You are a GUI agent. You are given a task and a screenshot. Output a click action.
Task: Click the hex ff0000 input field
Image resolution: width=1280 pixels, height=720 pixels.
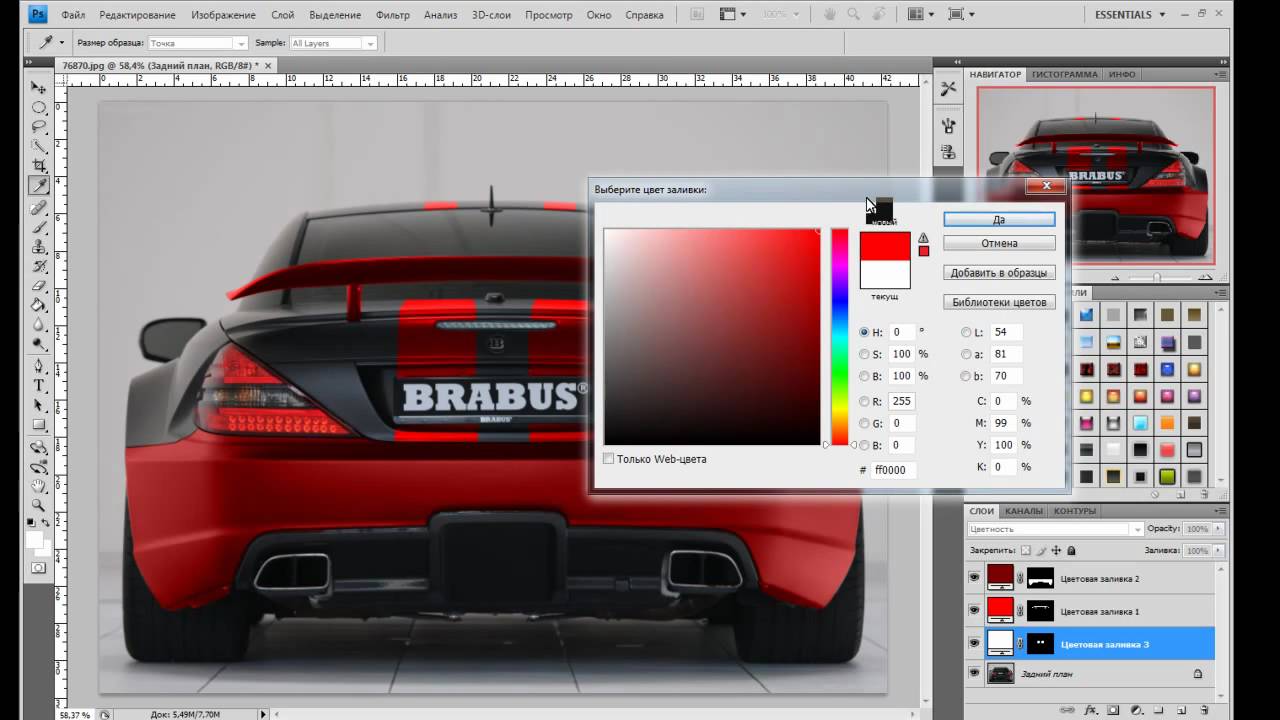(x=893, y=469)
